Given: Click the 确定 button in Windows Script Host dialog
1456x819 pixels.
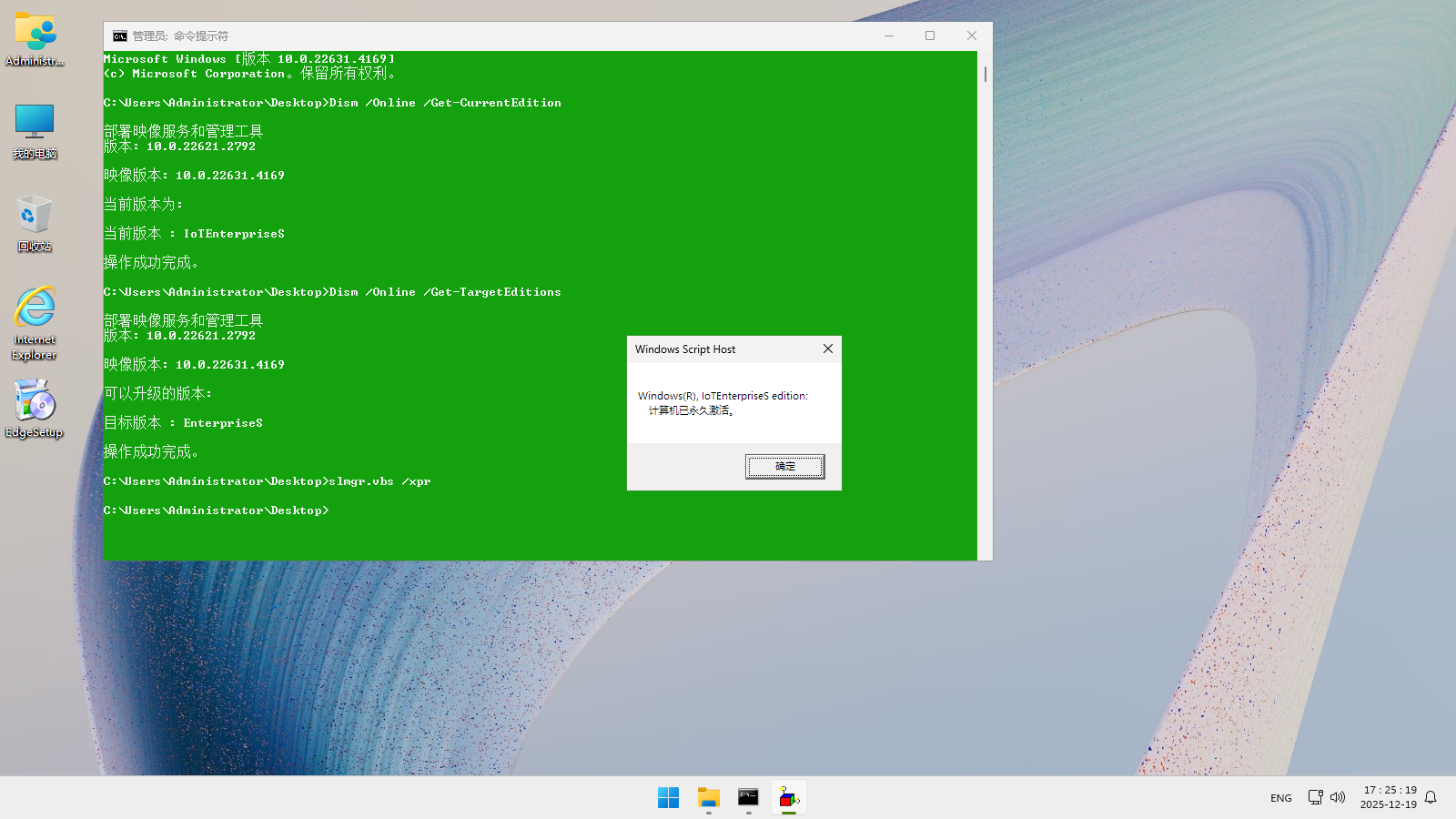Looking at the screenshot, I should point(784,466).
